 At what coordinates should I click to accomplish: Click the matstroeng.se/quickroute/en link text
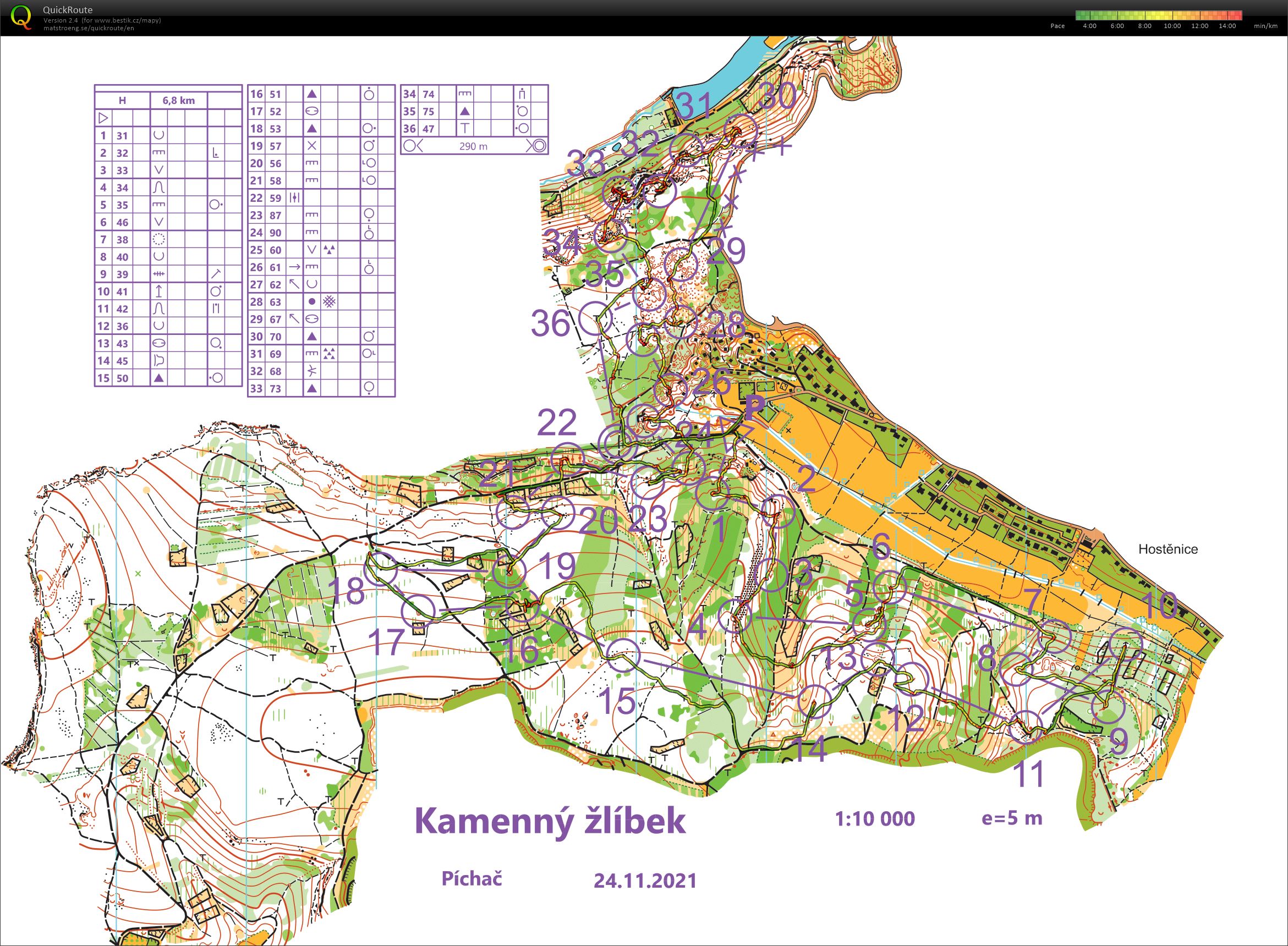point(89,28)
